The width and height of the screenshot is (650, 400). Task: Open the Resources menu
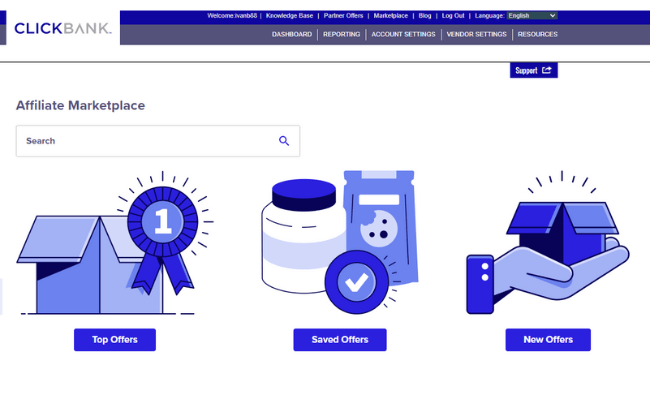[537, 34]
